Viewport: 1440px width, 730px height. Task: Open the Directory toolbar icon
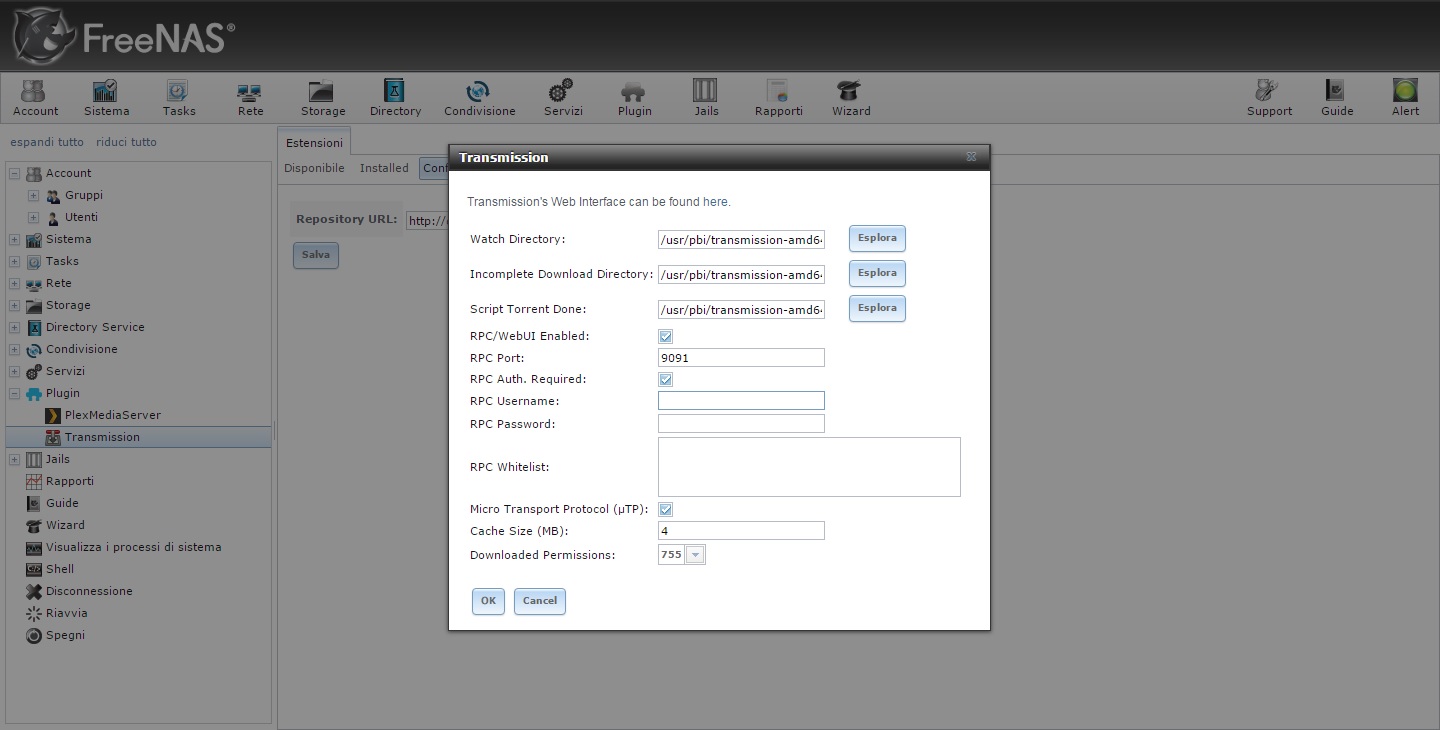pos(395,98)
